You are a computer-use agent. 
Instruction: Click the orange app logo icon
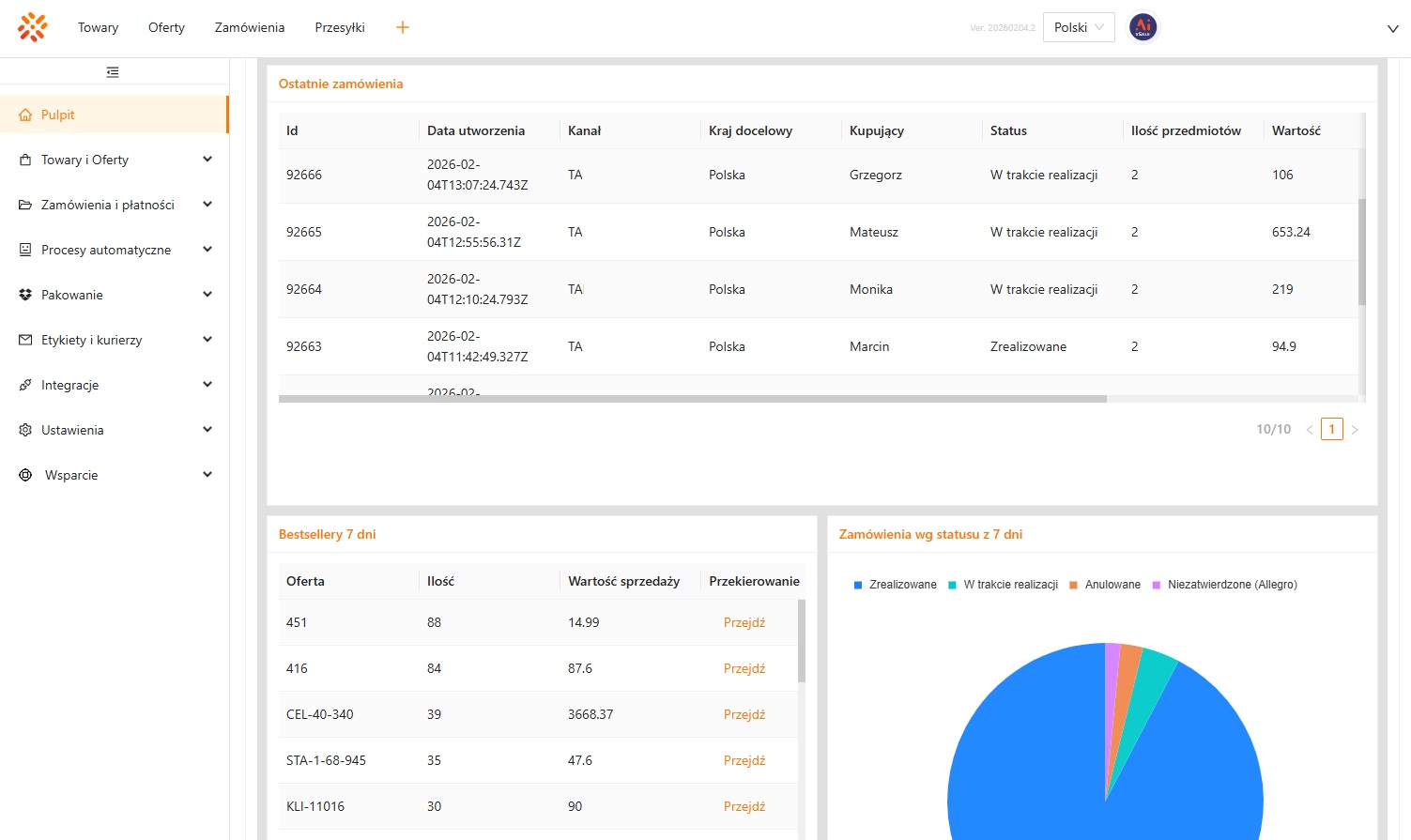pos(33,27)
